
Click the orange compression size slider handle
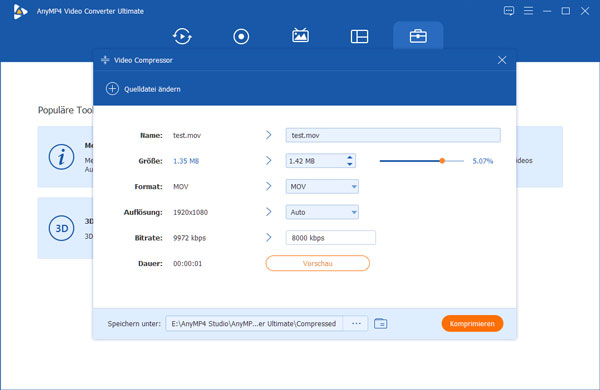pos(442,161)
